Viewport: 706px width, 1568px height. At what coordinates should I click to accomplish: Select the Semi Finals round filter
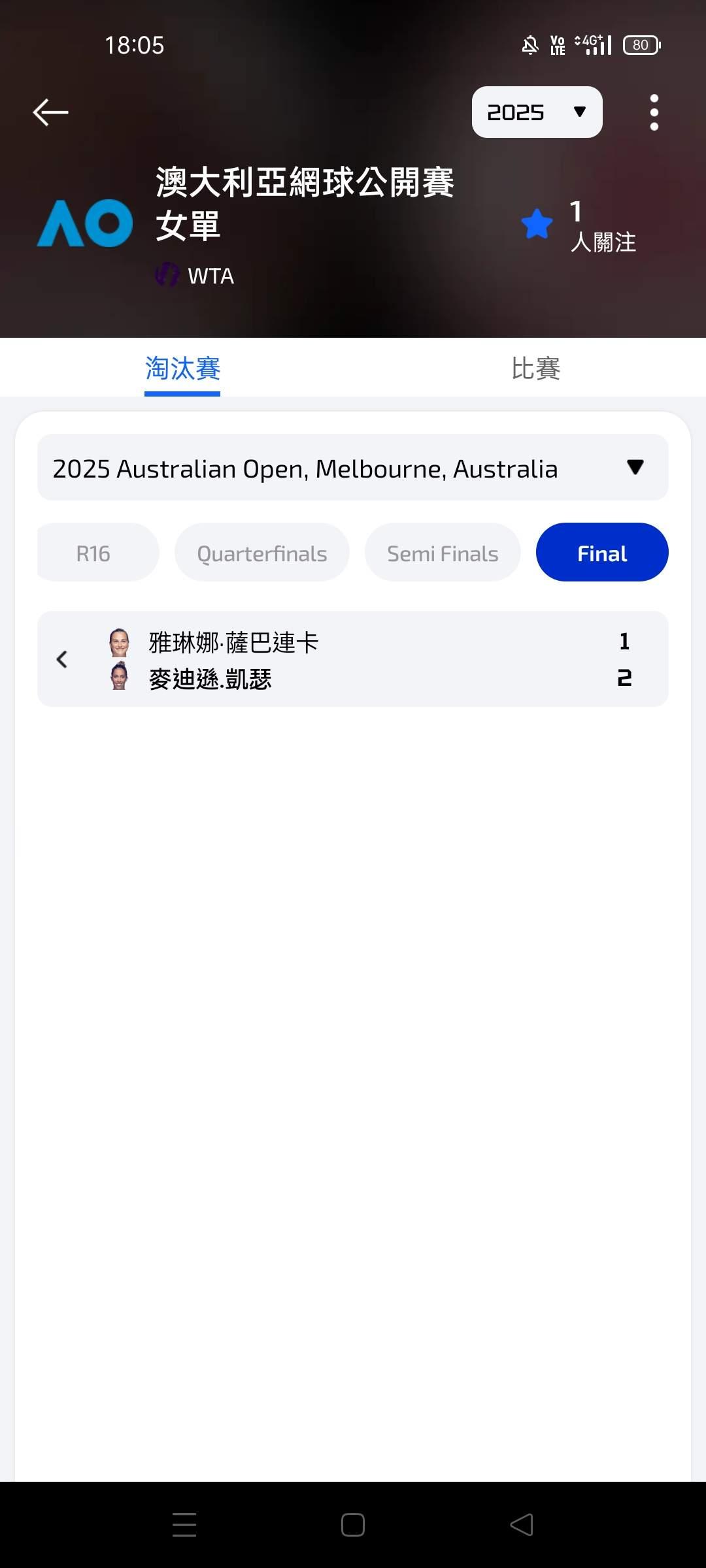pyautogui.click(x=443, y=553)
